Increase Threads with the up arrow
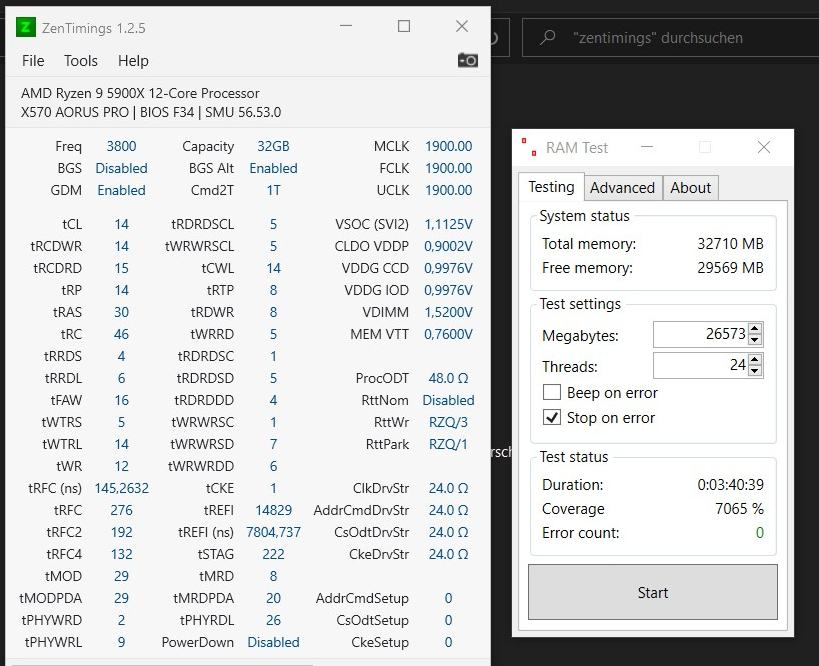819x666 pixels. [754, 359]
